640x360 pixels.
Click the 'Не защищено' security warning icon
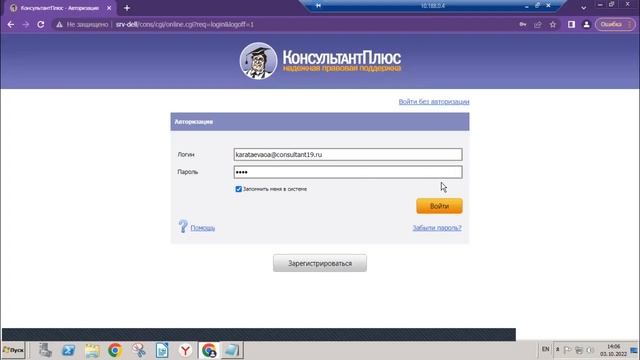coord(60,24)
